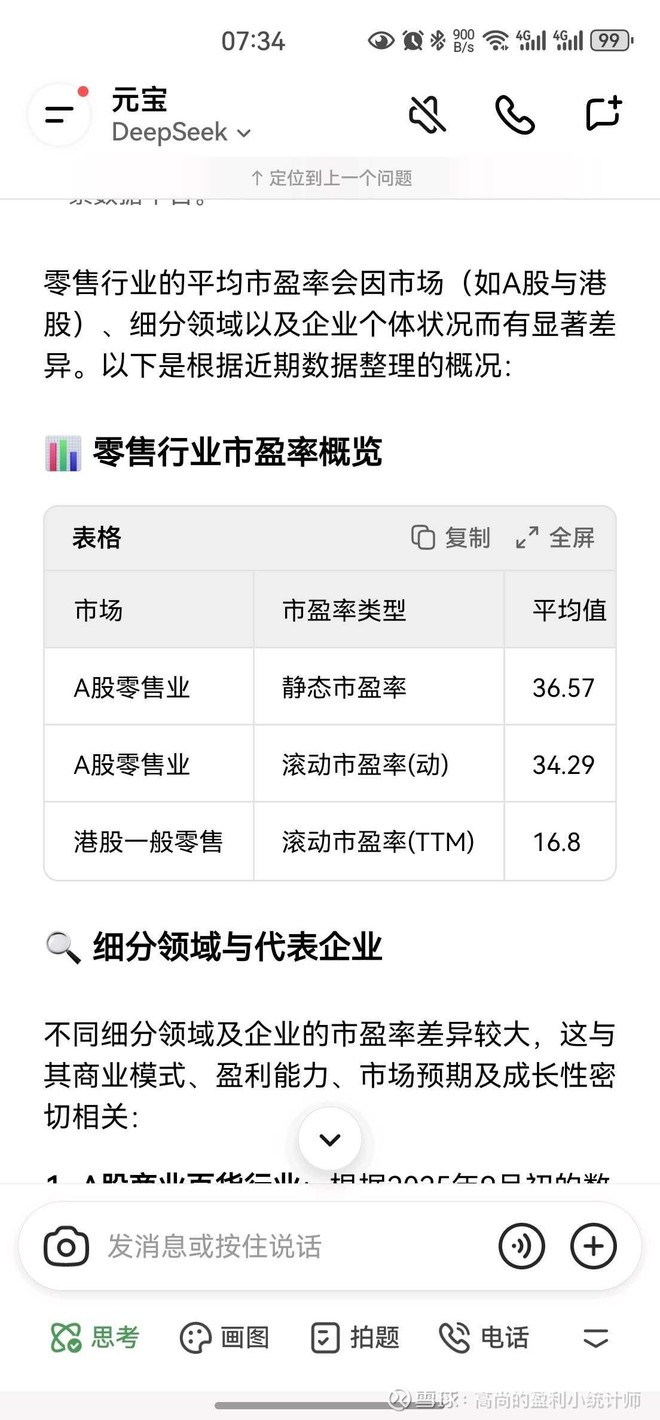Select the 画图 drawing tool
Image resolution: width=660 pixels, height=1420 pixels.
pos(224,1338)
